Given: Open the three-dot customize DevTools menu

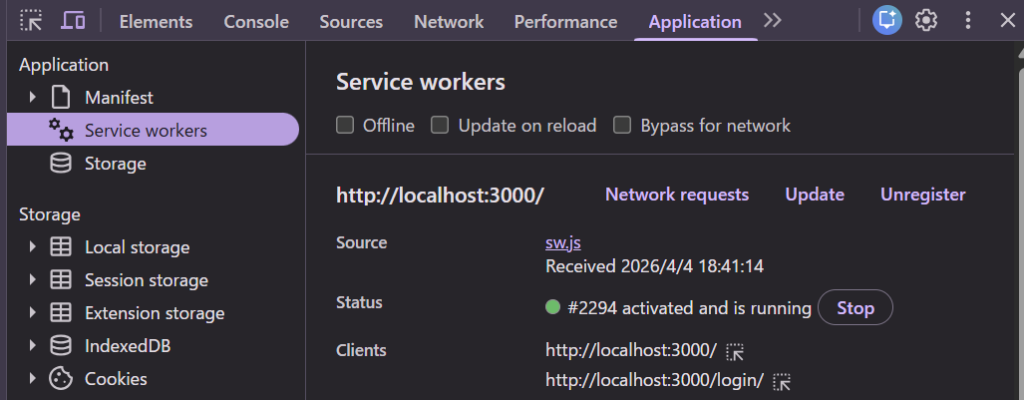Looking at the screenshot, I should [967, 21].
